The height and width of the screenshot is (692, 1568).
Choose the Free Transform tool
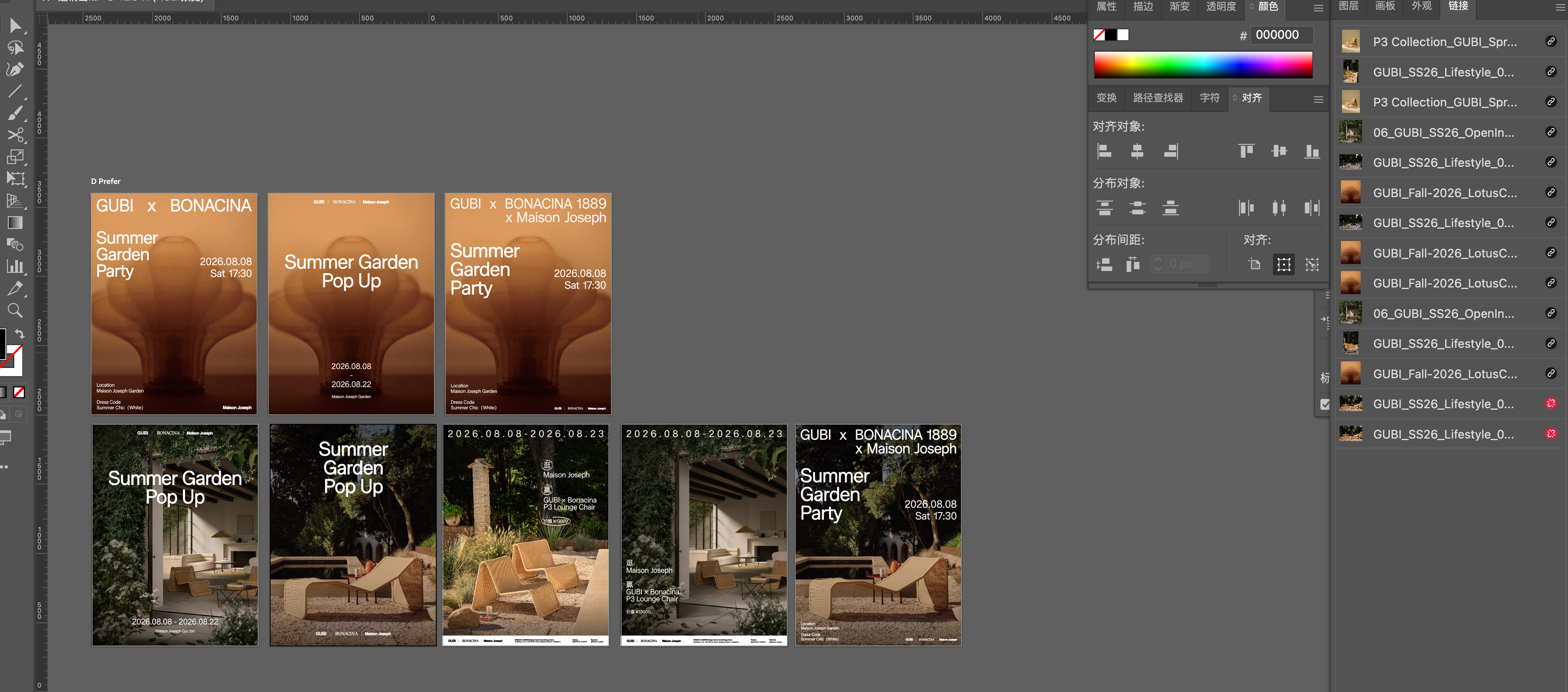15,179
